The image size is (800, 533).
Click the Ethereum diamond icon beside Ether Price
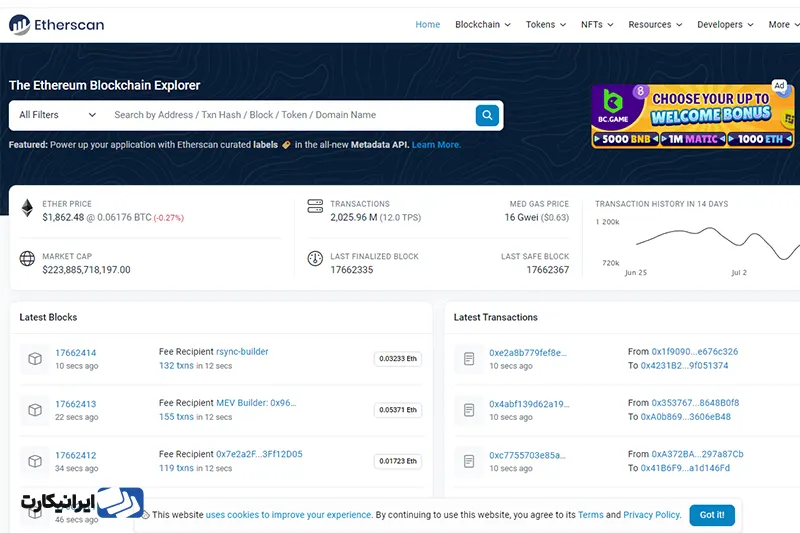[27, 208]
